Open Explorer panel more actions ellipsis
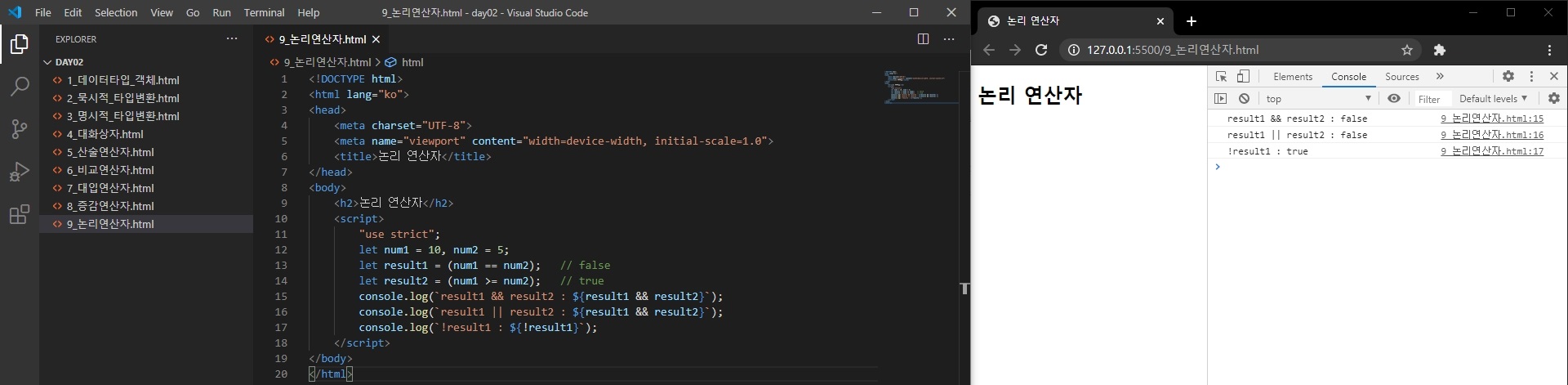1568x385 pixels. coord(232,38)
